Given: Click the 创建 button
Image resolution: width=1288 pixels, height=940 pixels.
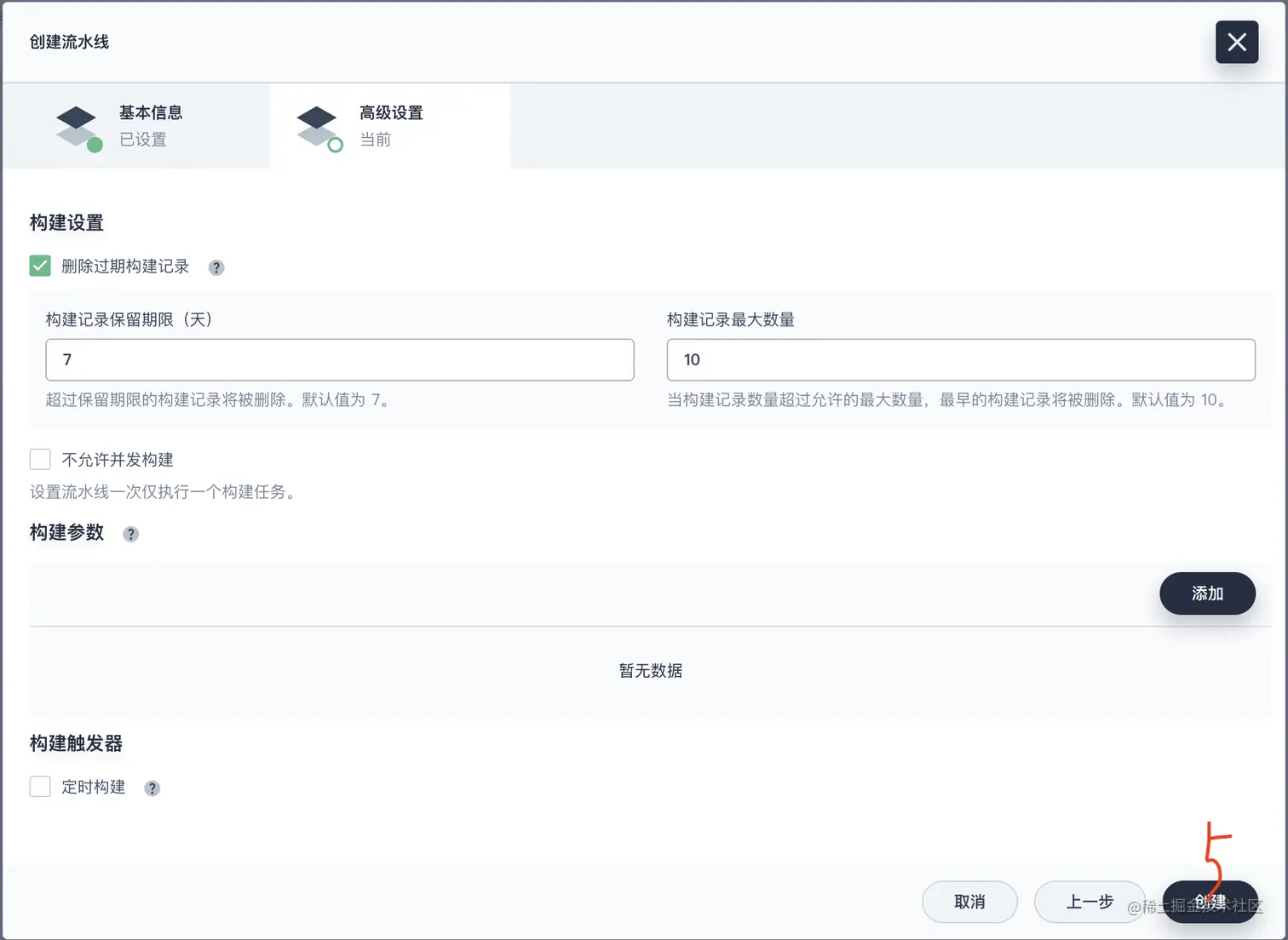Looking at the screenshot, I should point(1210,902).
